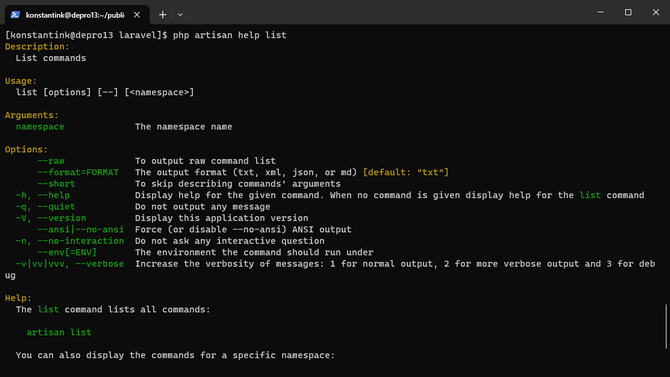
Task: Click the '--verbose' option text
Action: (x=100, y=264)
